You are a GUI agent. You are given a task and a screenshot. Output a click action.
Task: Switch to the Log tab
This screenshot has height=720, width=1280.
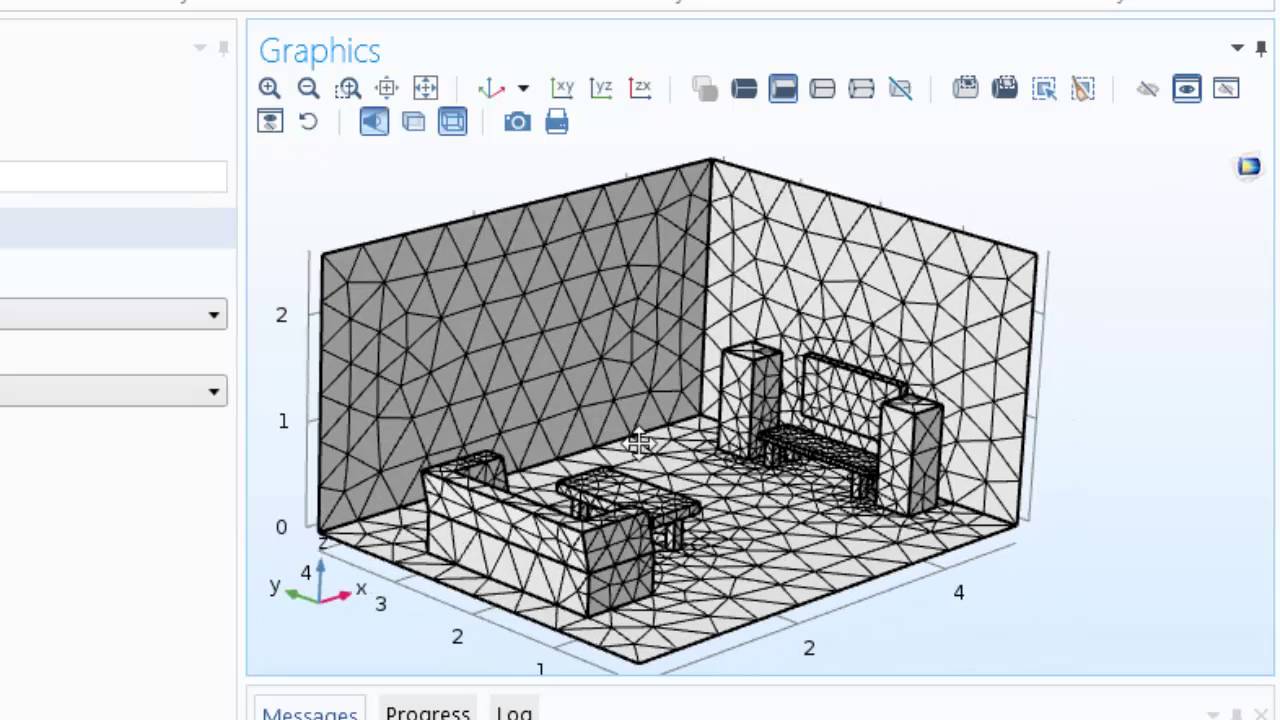(x=514, y=711)
